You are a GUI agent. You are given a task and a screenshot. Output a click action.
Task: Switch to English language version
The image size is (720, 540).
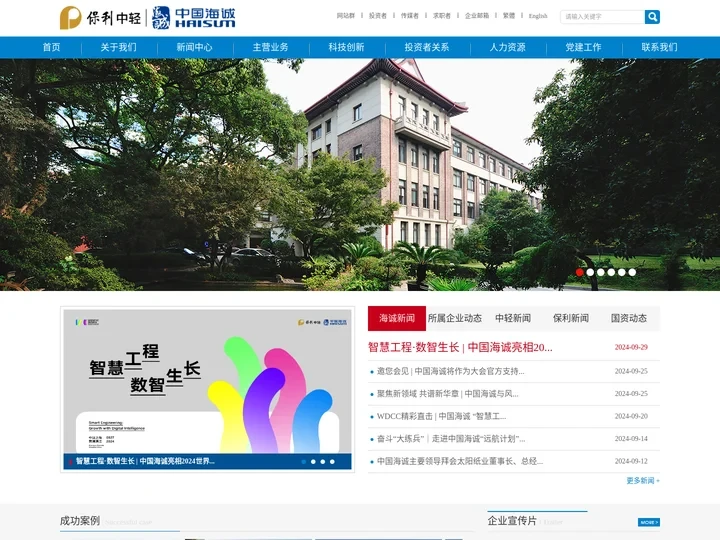pyautogui.click(x=538, y=16)
